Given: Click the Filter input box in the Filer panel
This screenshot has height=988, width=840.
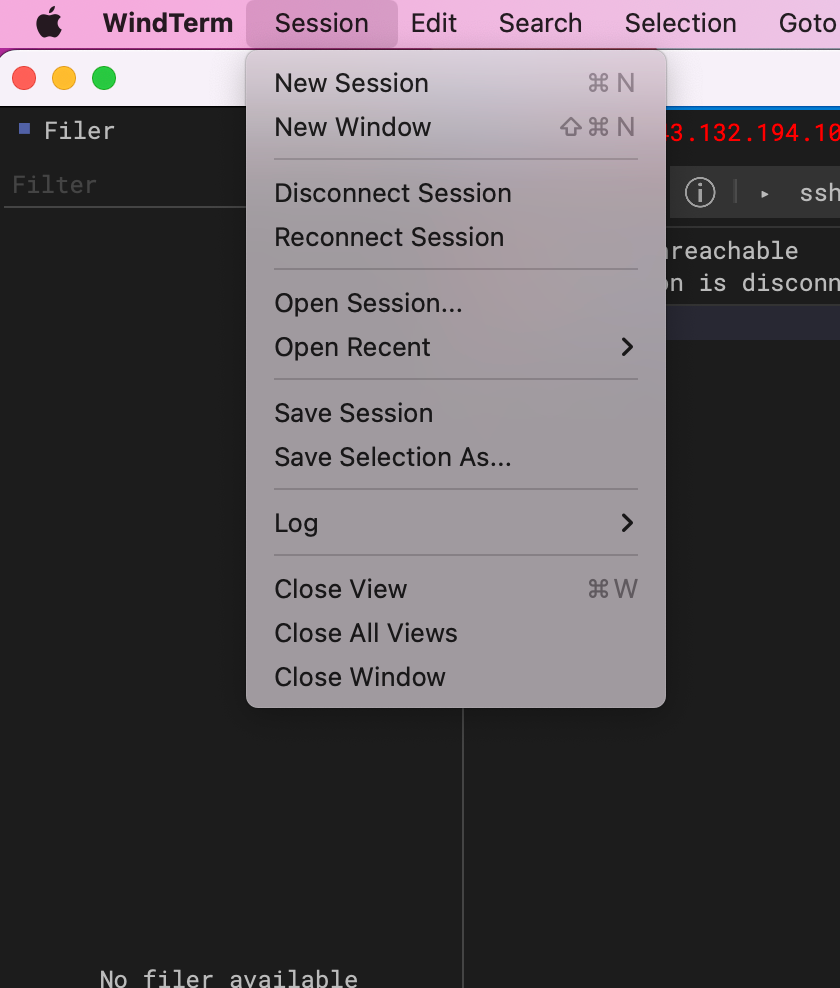Looking at the screenshot, I should [120, 184].
